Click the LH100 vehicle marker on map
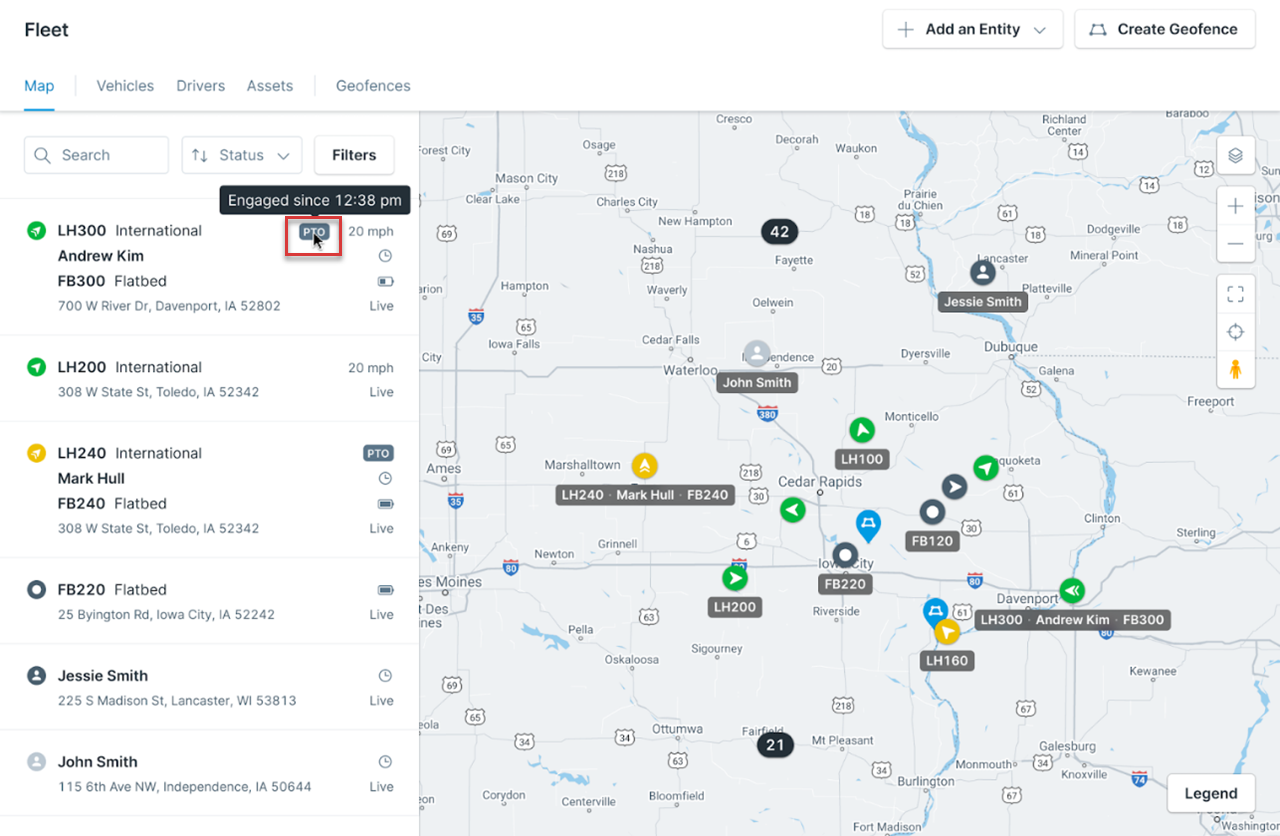 point(861,430)
